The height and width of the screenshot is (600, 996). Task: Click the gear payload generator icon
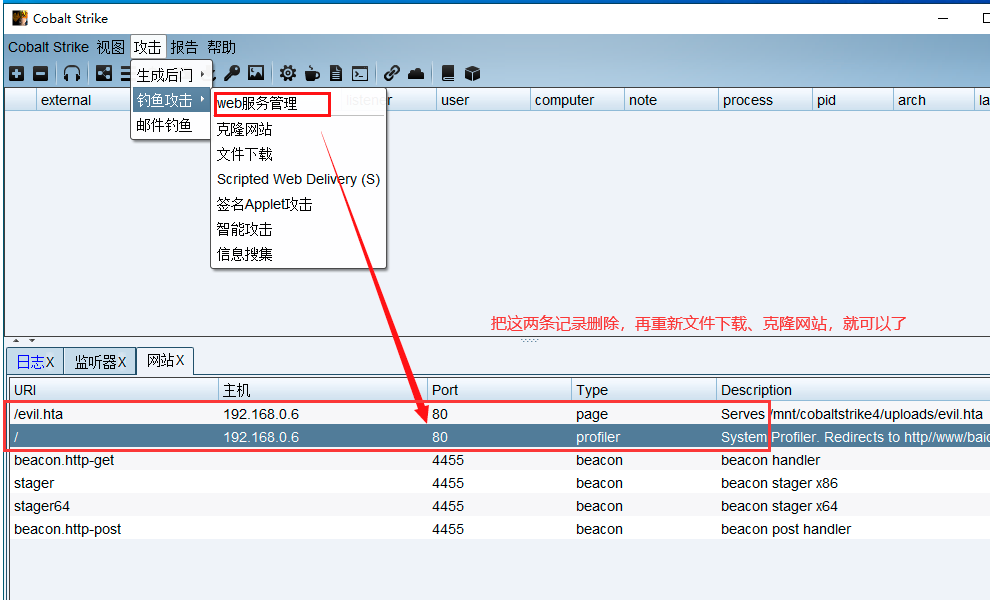pyautogui.click(x=288, y=73)
